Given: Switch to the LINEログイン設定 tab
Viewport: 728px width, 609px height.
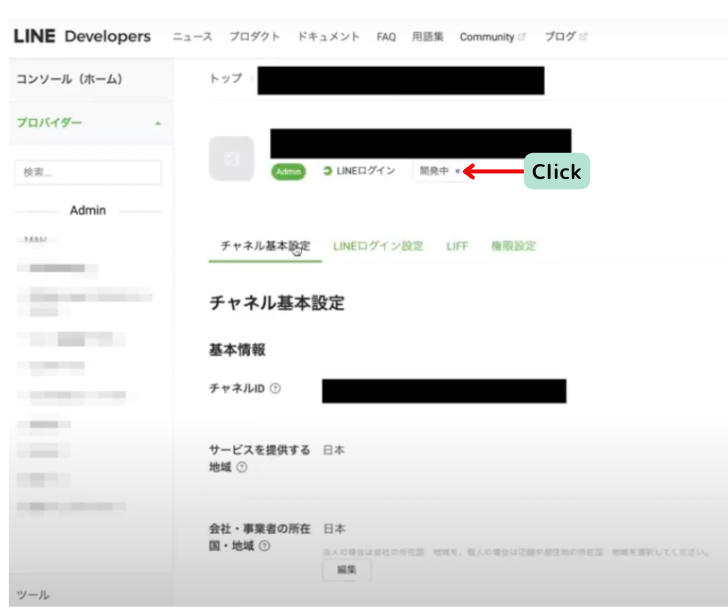Looking at the screenshot, I should [x=378, y=246].
